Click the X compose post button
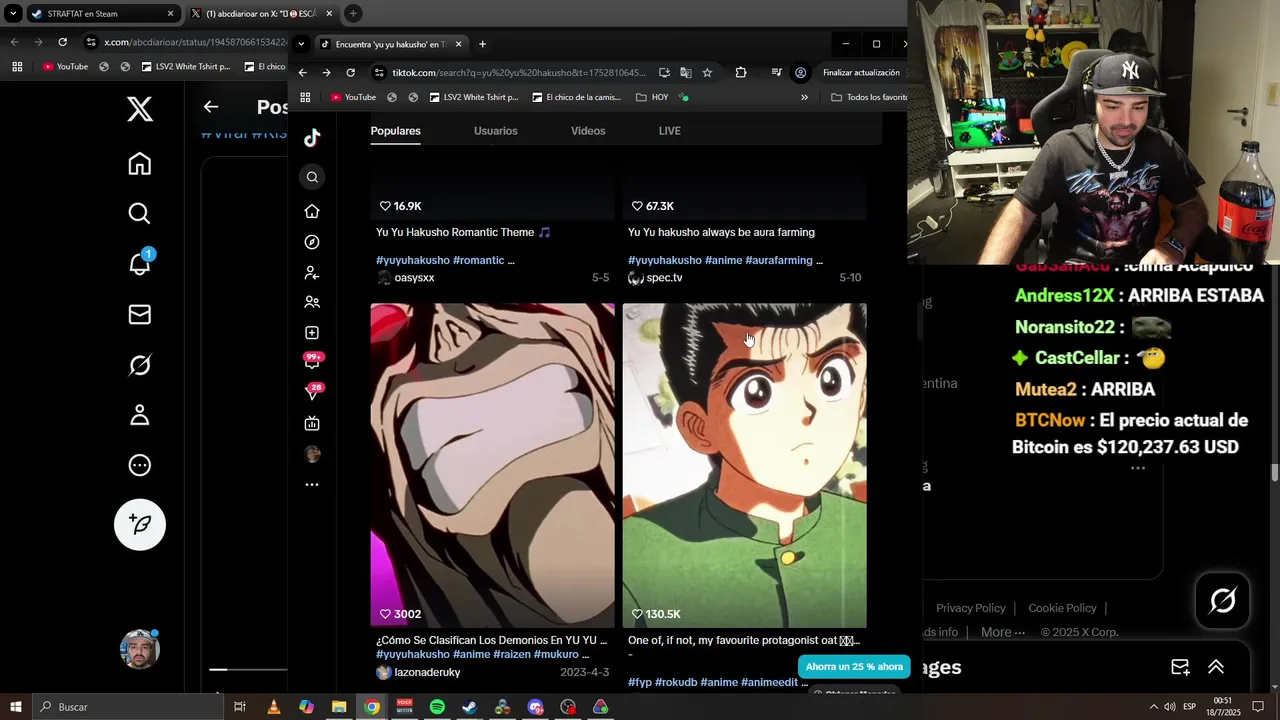1280x720 pixels. pyautogui.click(x=140, y=524)
